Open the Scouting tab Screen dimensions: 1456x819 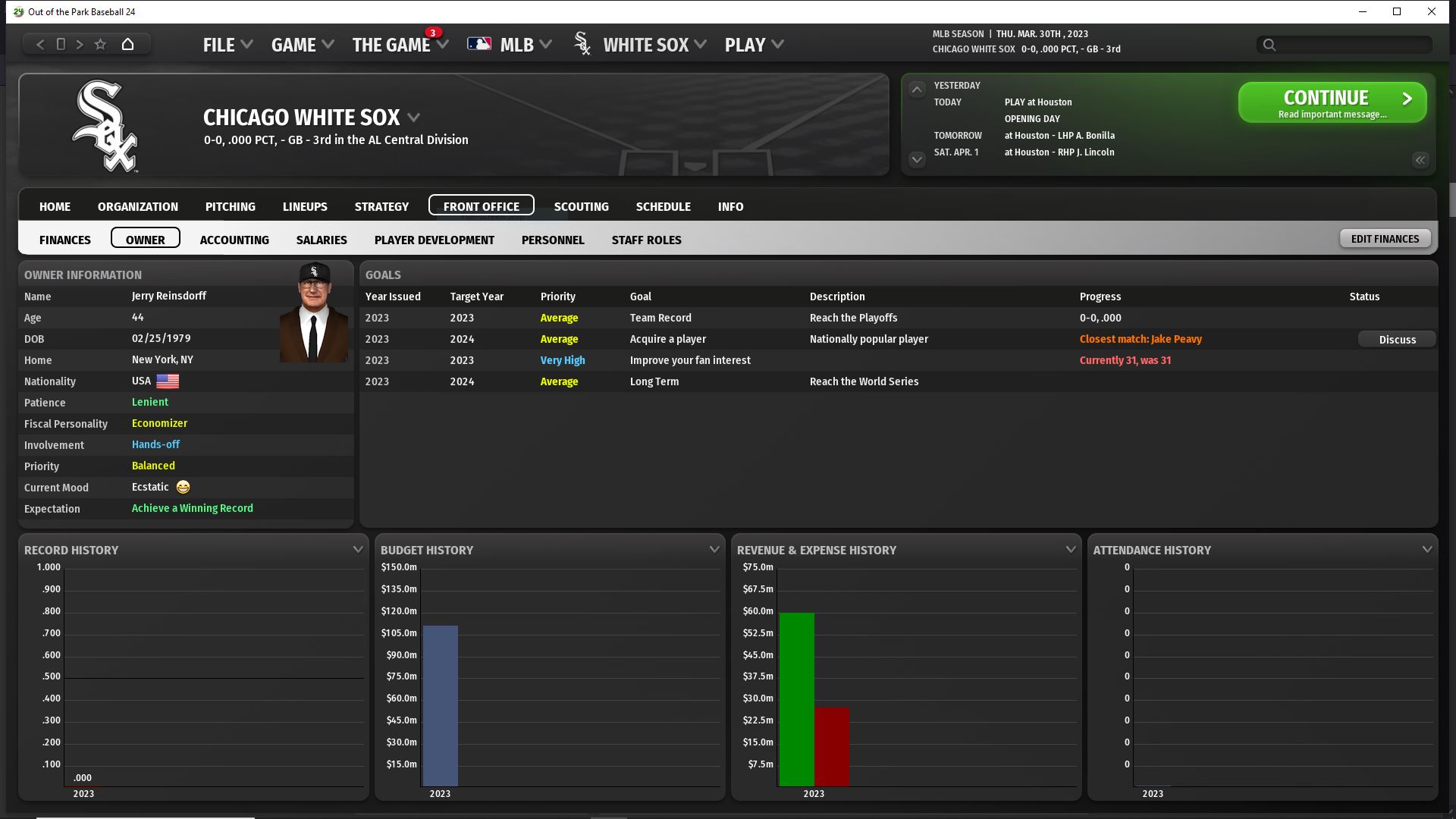click(x=581, y=206)
